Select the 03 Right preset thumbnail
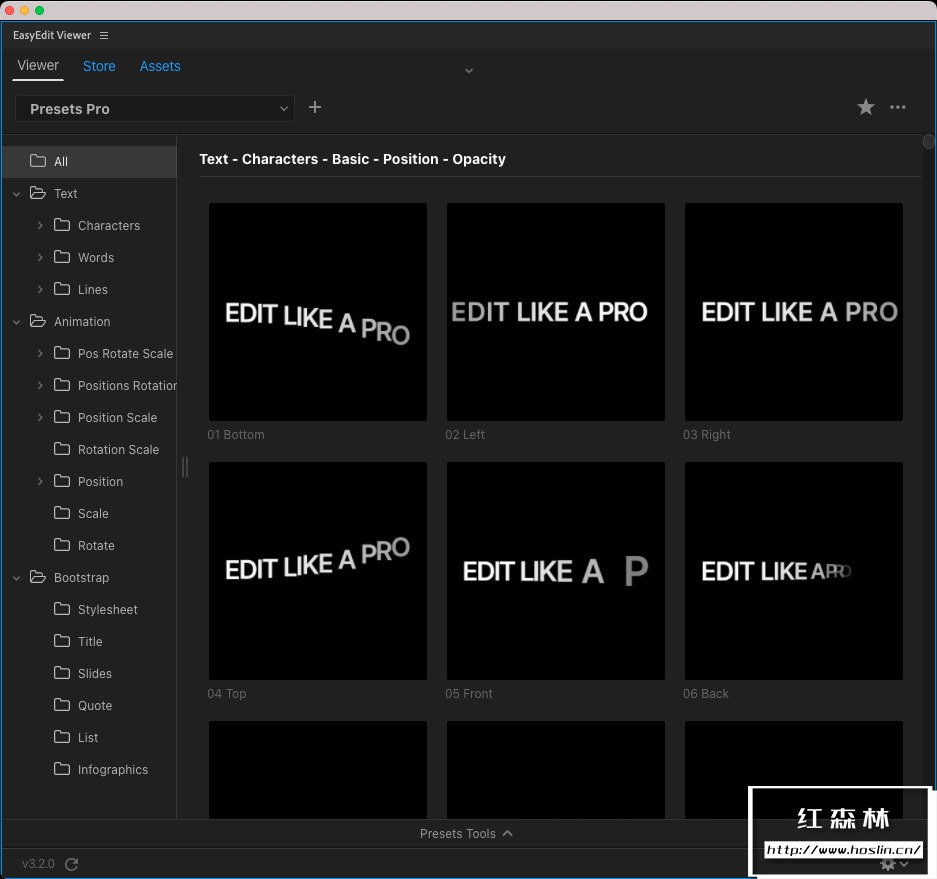 794,312
